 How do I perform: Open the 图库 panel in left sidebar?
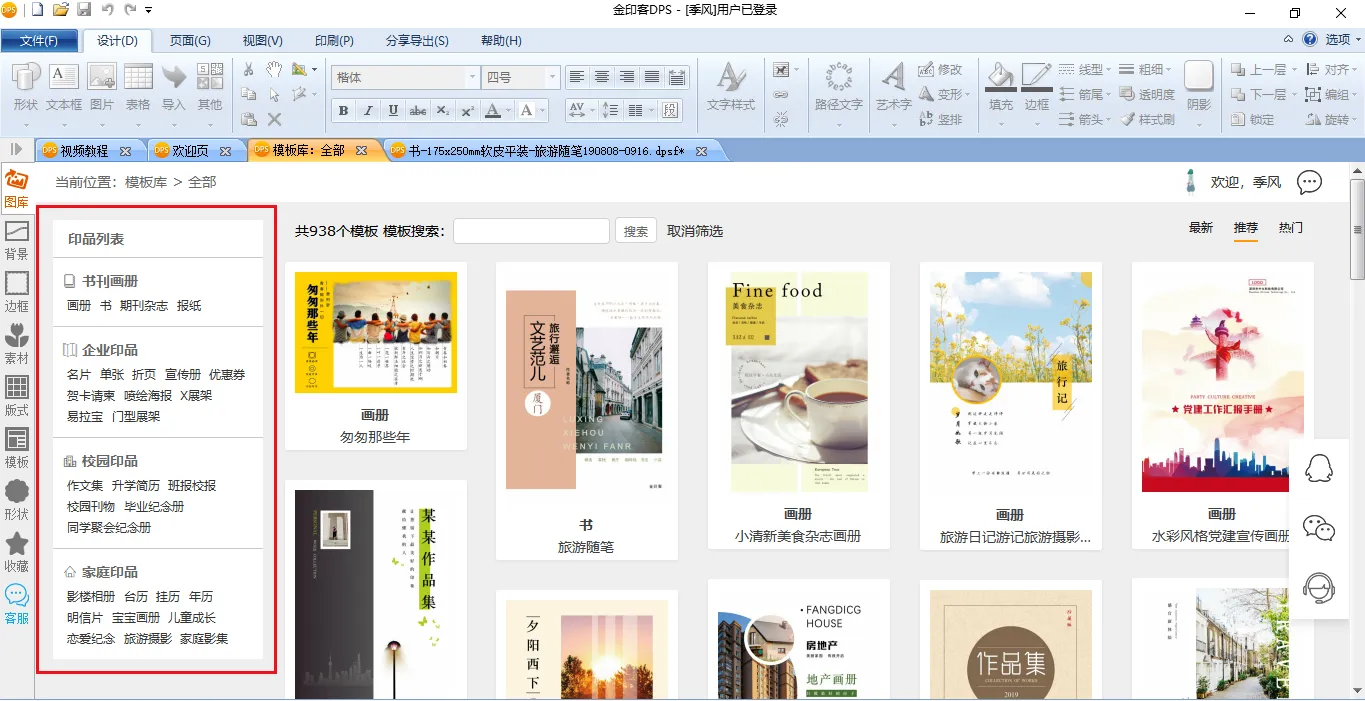tap(17, 188)
